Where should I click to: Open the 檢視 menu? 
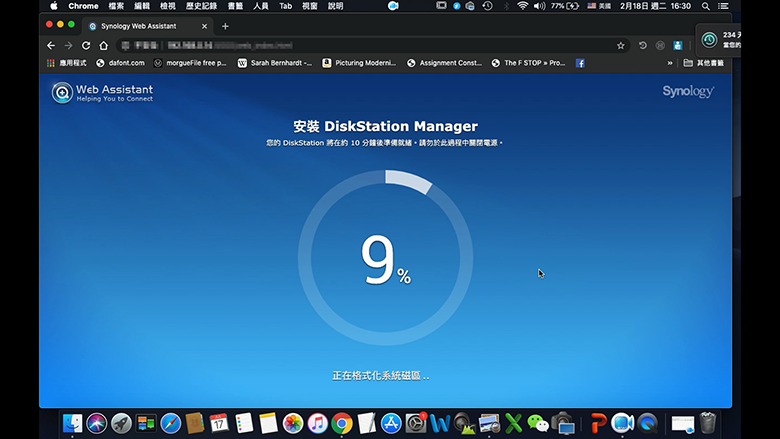[x=168, y=6]
